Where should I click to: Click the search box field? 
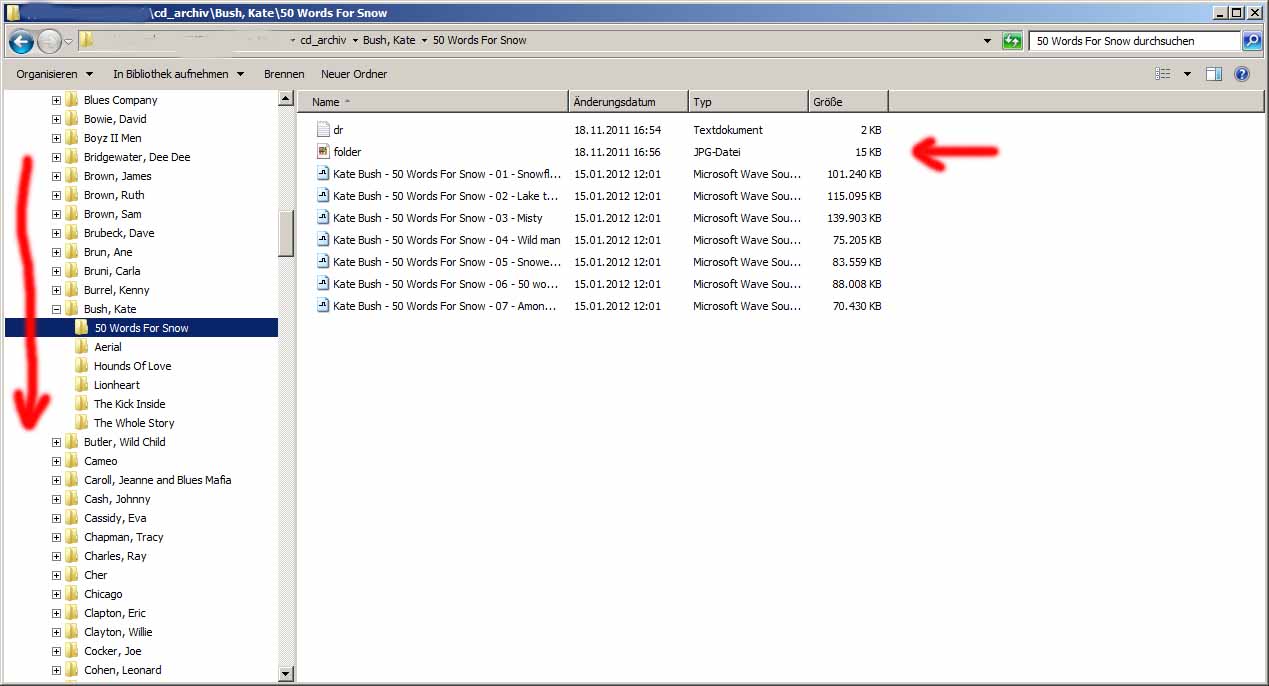tap(1132, 41)
